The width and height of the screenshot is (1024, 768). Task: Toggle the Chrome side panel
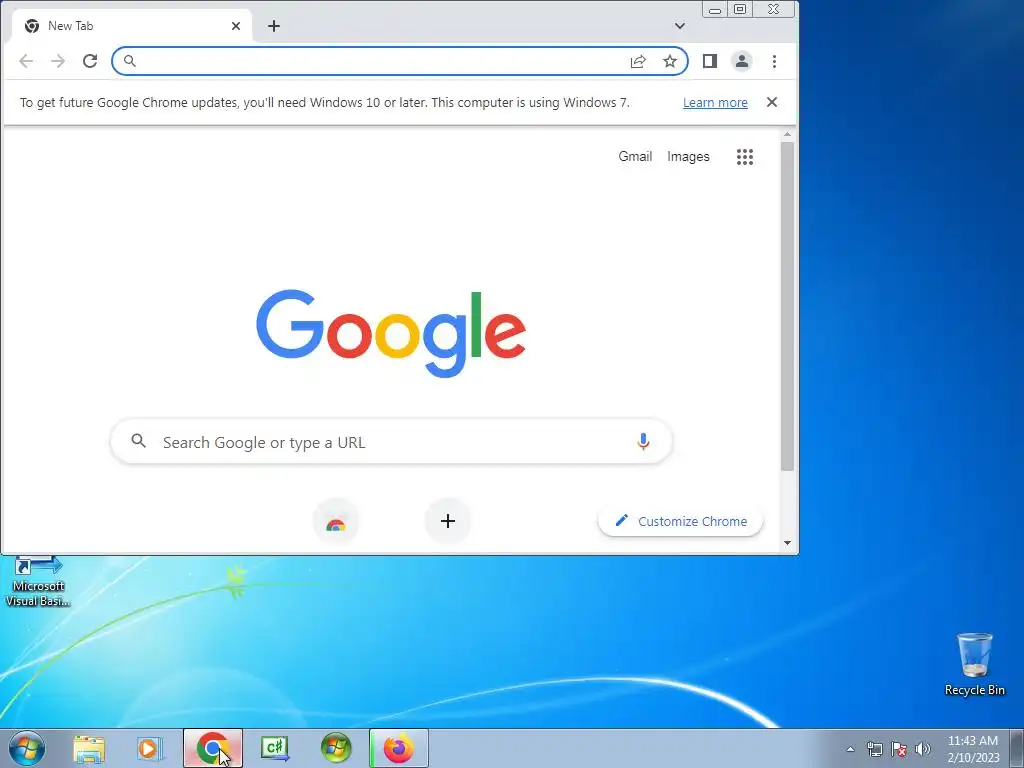(x=710, y=61)
